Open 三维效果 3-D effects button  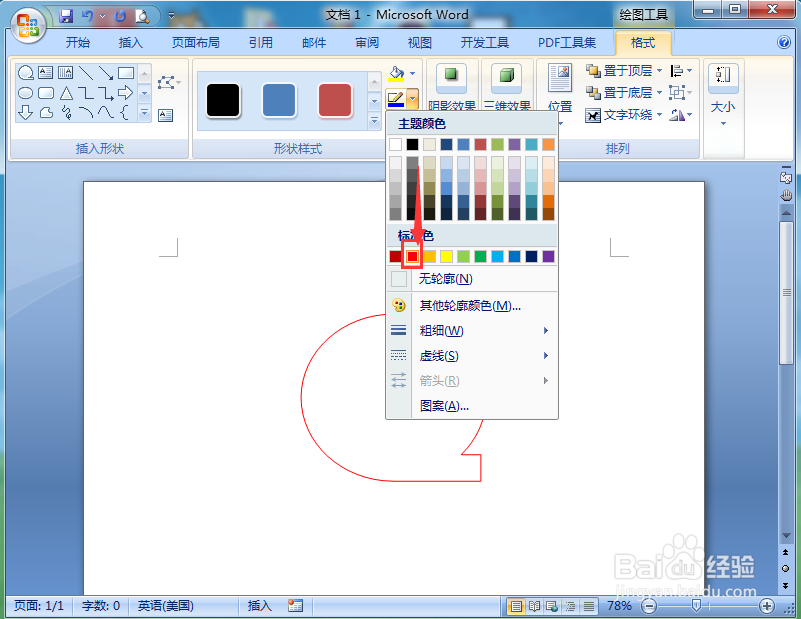click(x=507, y=87)
